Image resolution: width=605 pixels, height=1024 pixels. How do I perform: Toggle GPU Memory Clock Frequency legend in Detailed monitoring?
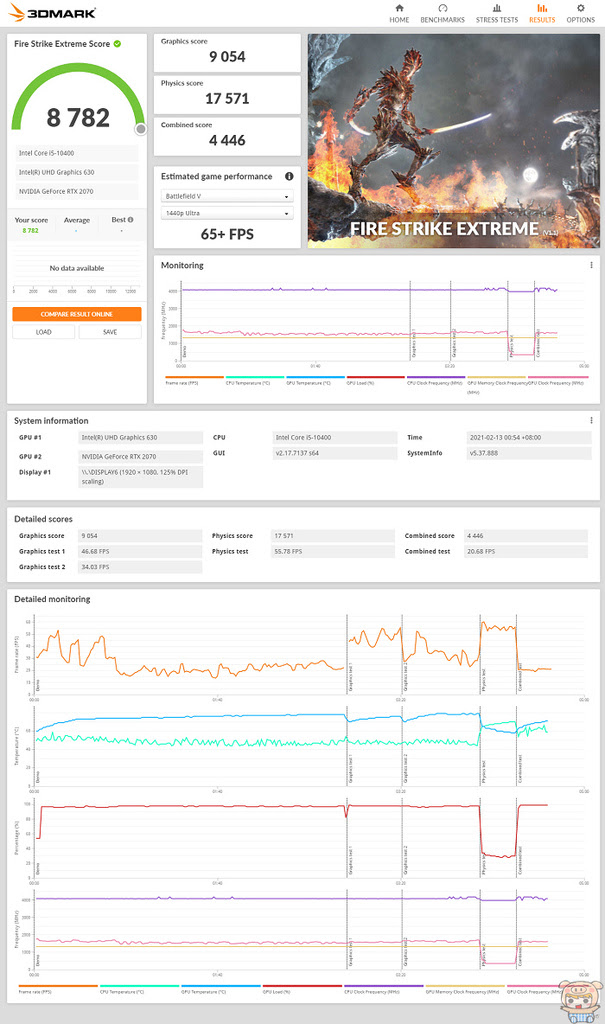tap(465, 989)
